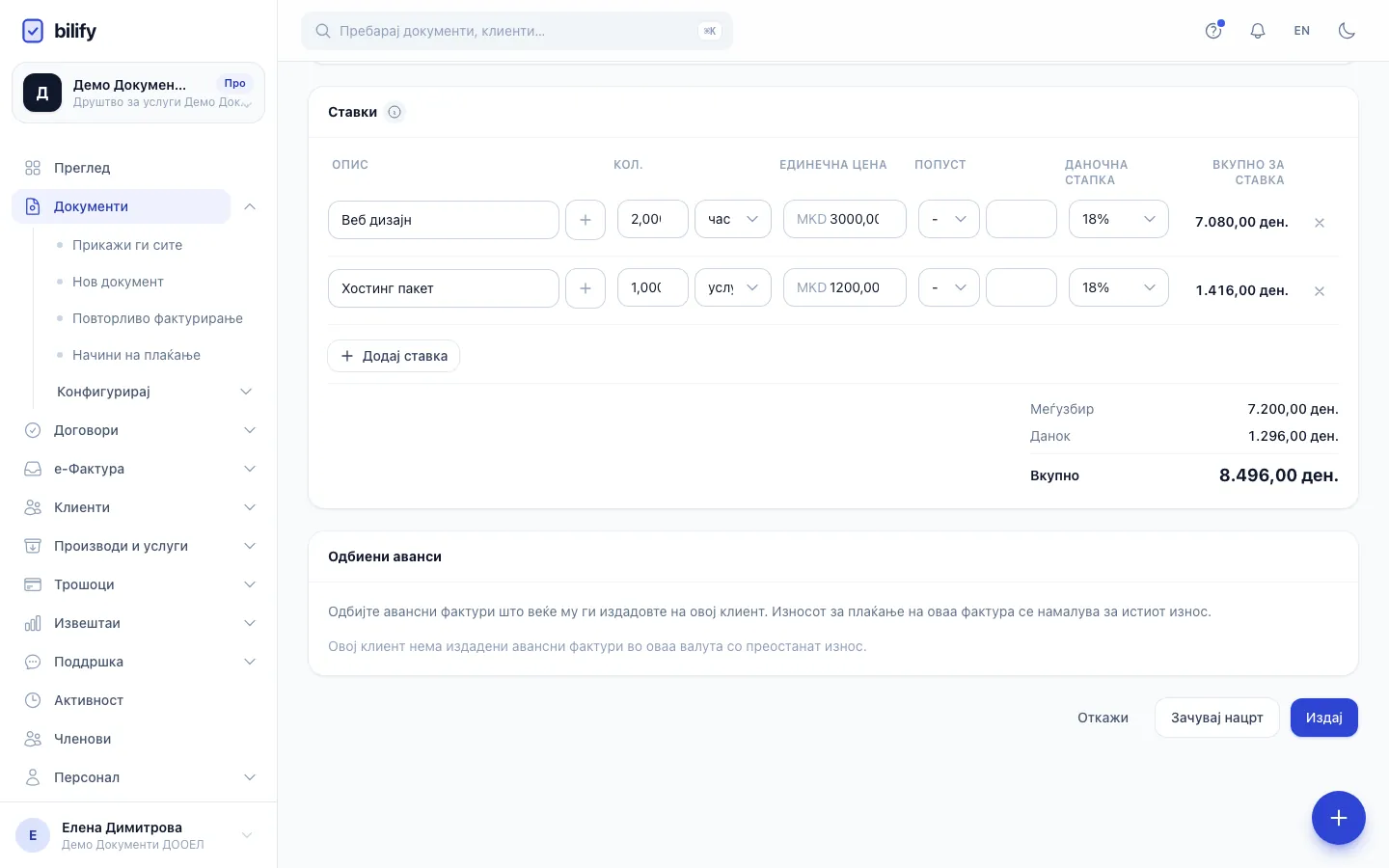Click the Ставки info icon
The width and height of the screenshot is (1389, 868).
click(395, 112)
